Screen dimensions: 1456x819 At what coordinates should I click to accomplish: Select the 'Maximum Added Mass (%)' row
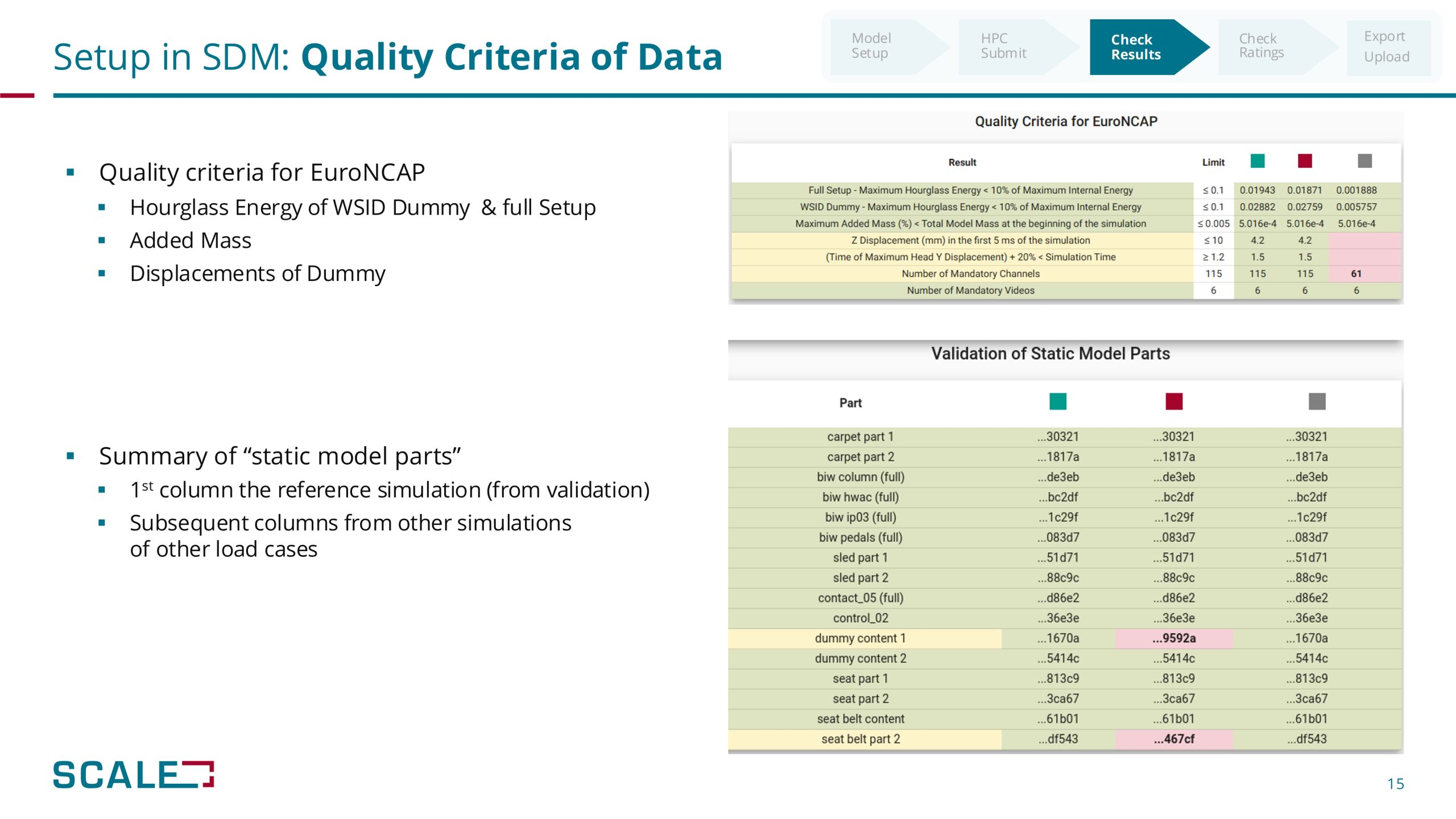coord(1066,224)
